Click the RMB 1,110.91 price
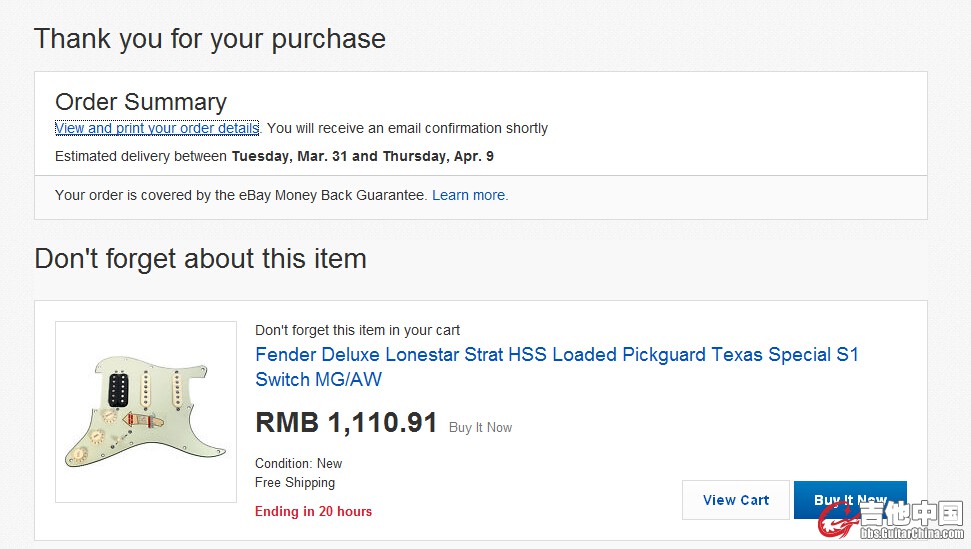This screenshot has height=549, width=971. pyautogui.click(x=346, y=423)
